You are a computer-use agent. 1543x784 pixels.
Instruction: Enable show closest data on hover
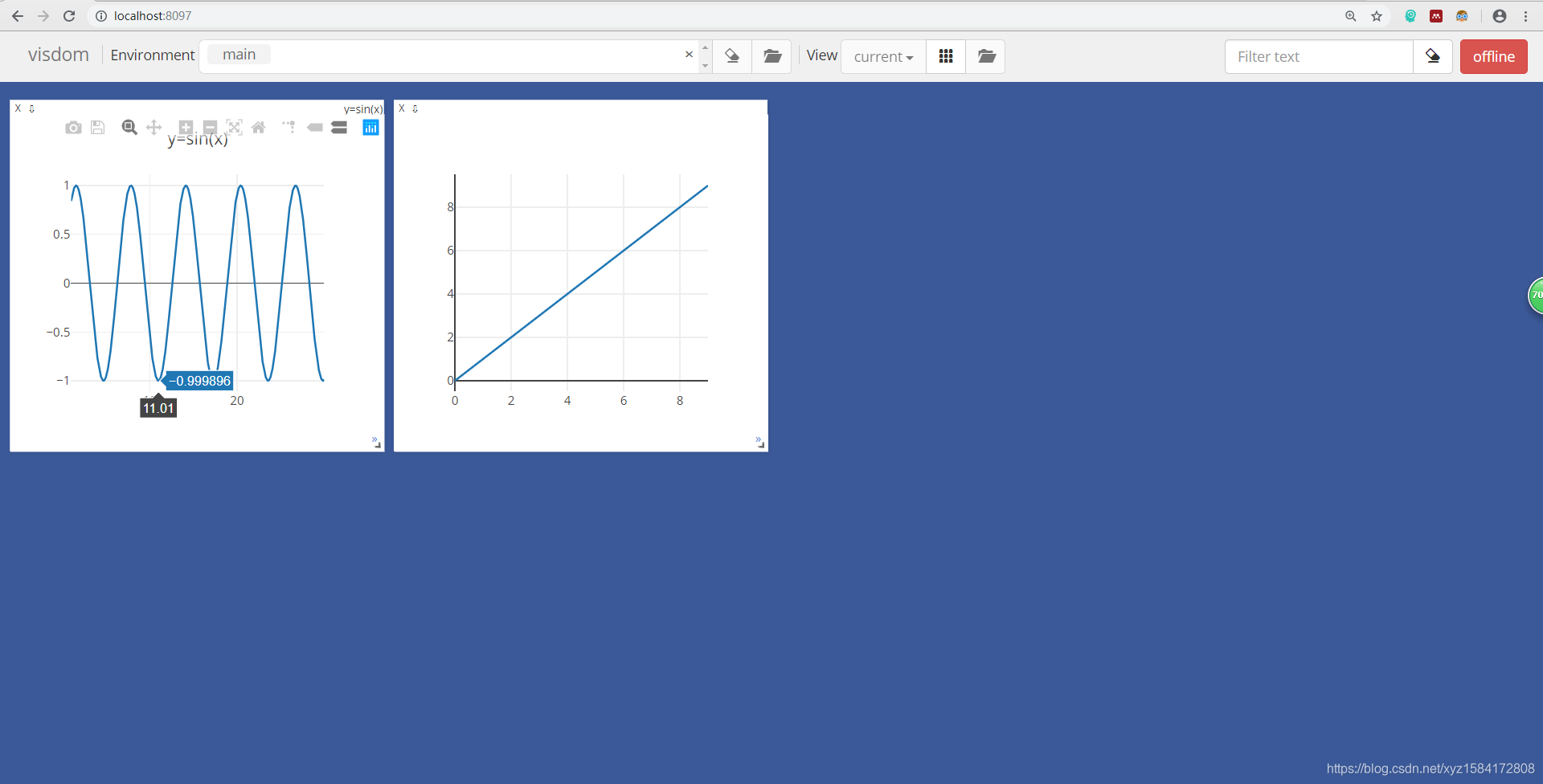[x=315, y=128]
